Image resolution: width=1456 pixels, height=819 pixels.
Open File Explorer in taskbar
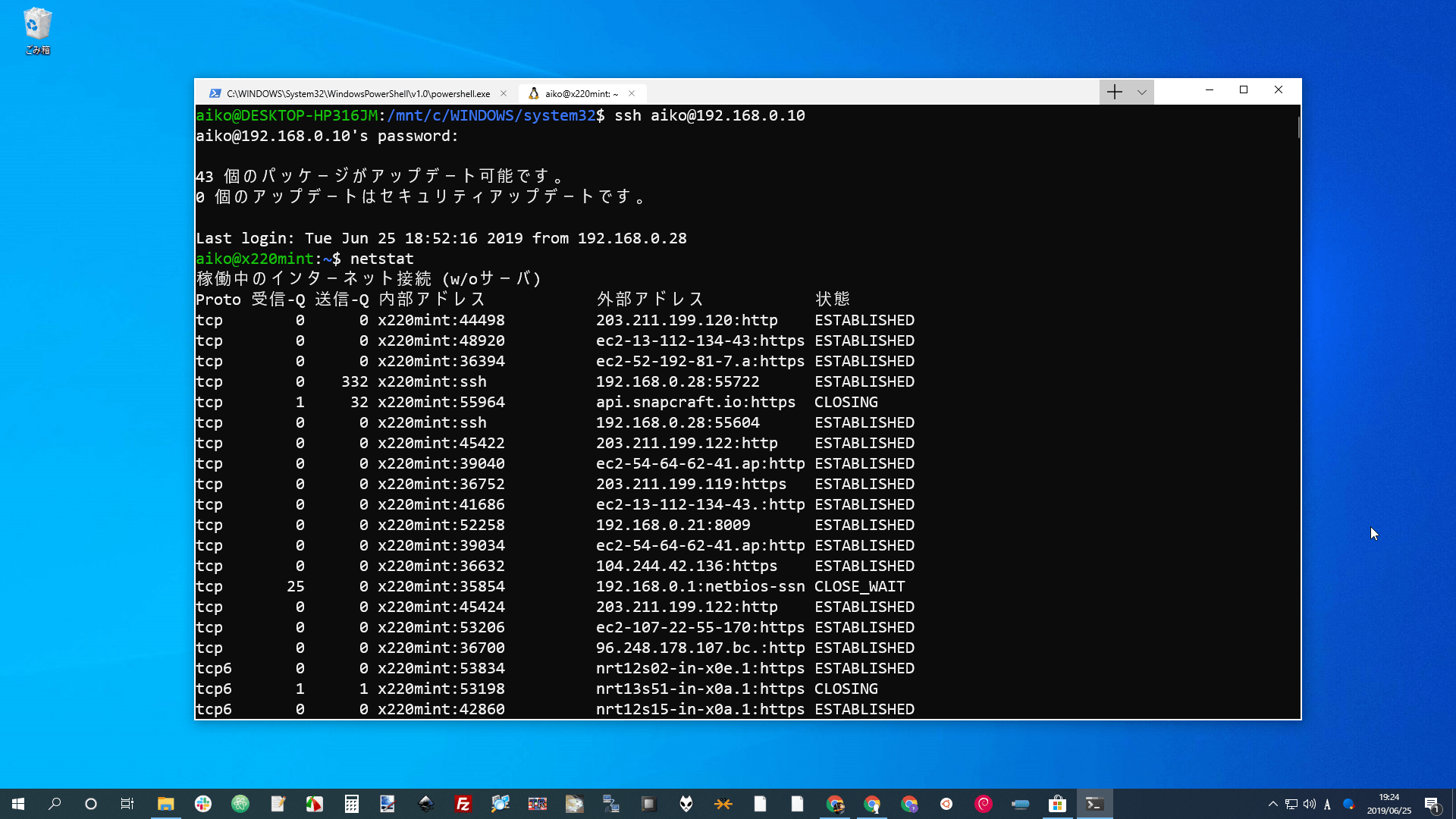coord(165,804)
